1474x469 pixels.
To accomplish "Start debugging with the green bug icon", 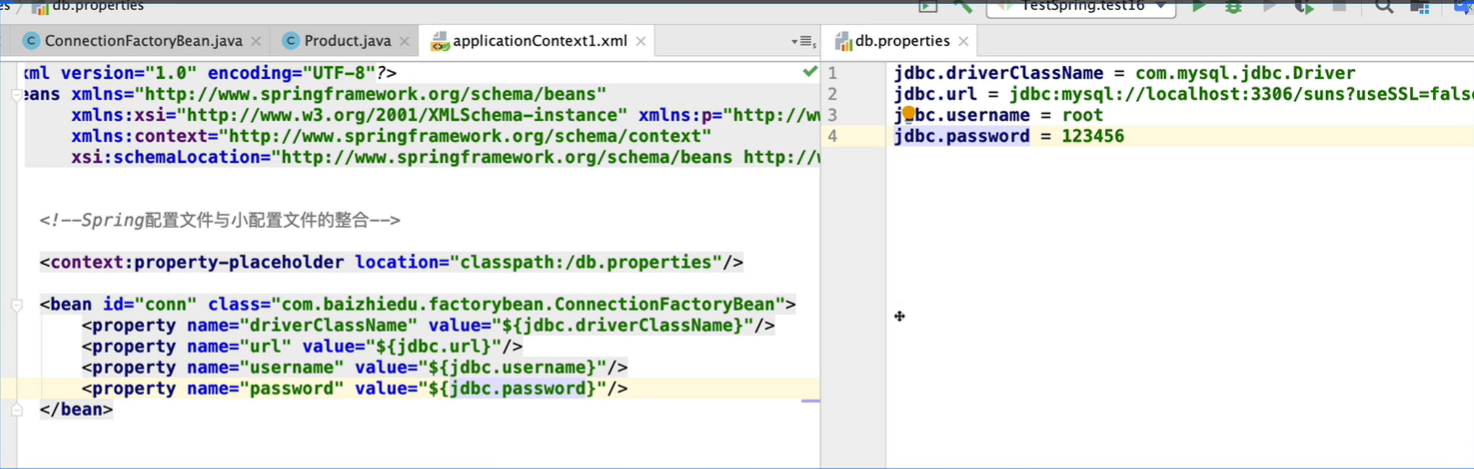I will coord(1233,6).
